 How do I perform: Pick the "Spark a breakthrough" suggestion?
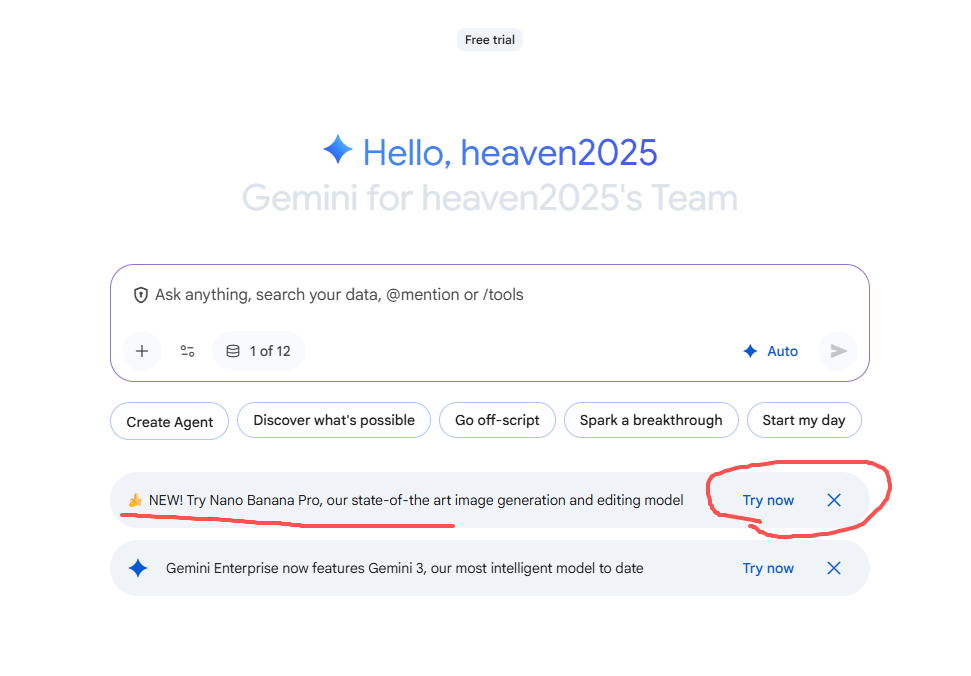651,421
